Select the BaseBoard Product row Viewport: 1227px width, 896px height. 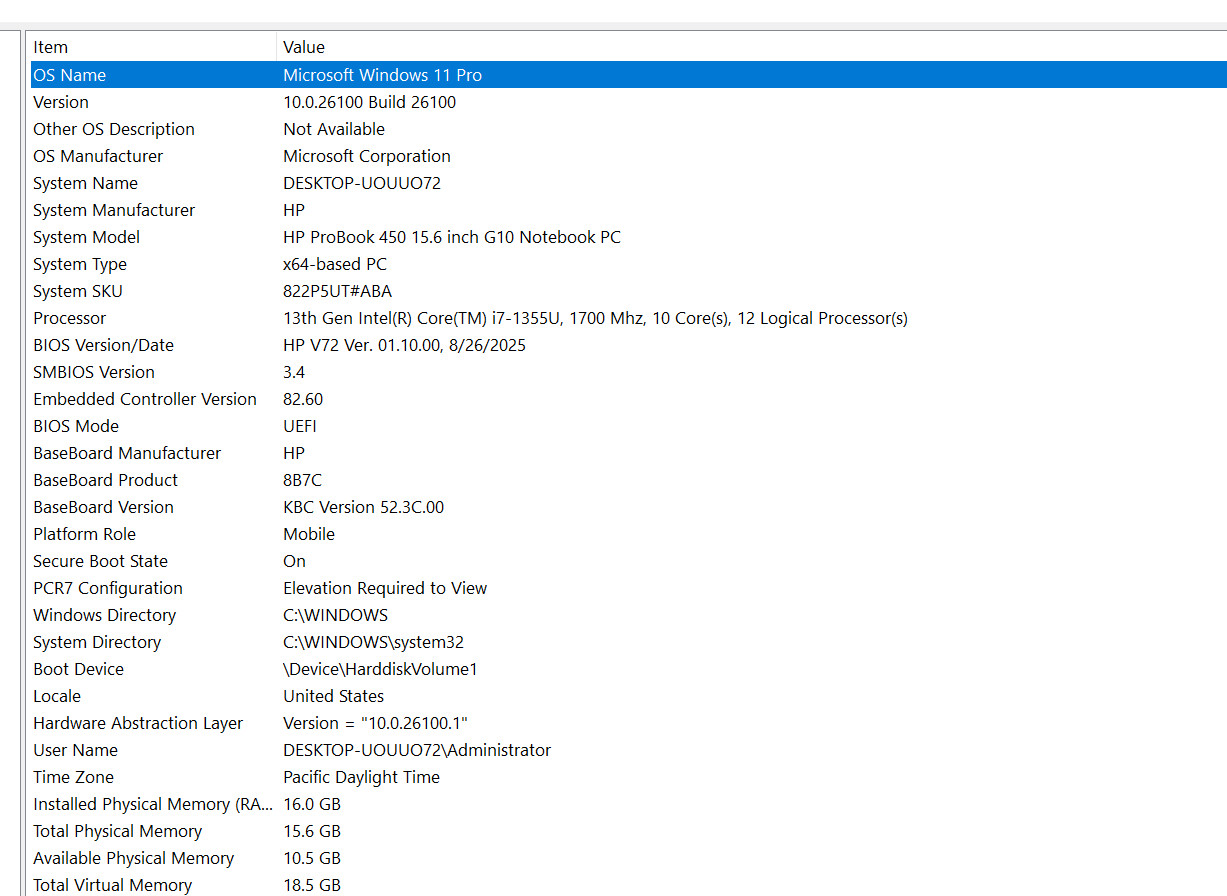click(x=629, y=480)
